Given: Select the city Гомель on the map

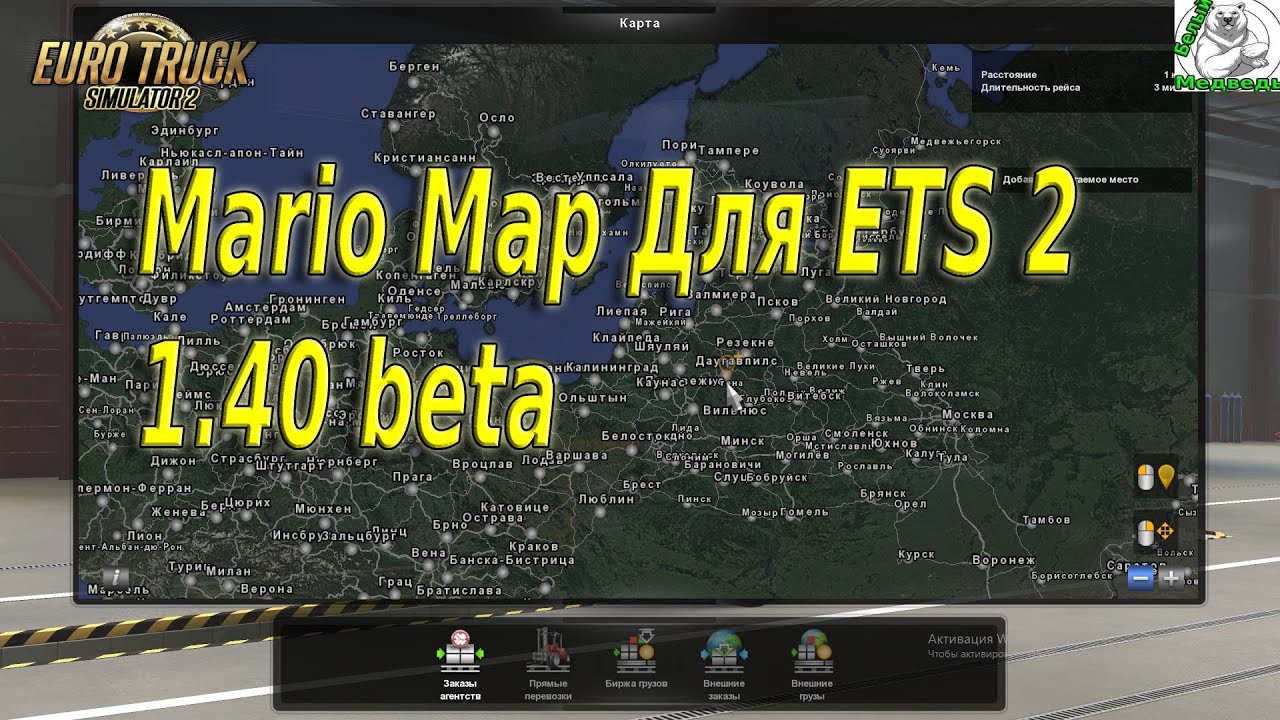Looking at the screenshot, I should point(804,511).
